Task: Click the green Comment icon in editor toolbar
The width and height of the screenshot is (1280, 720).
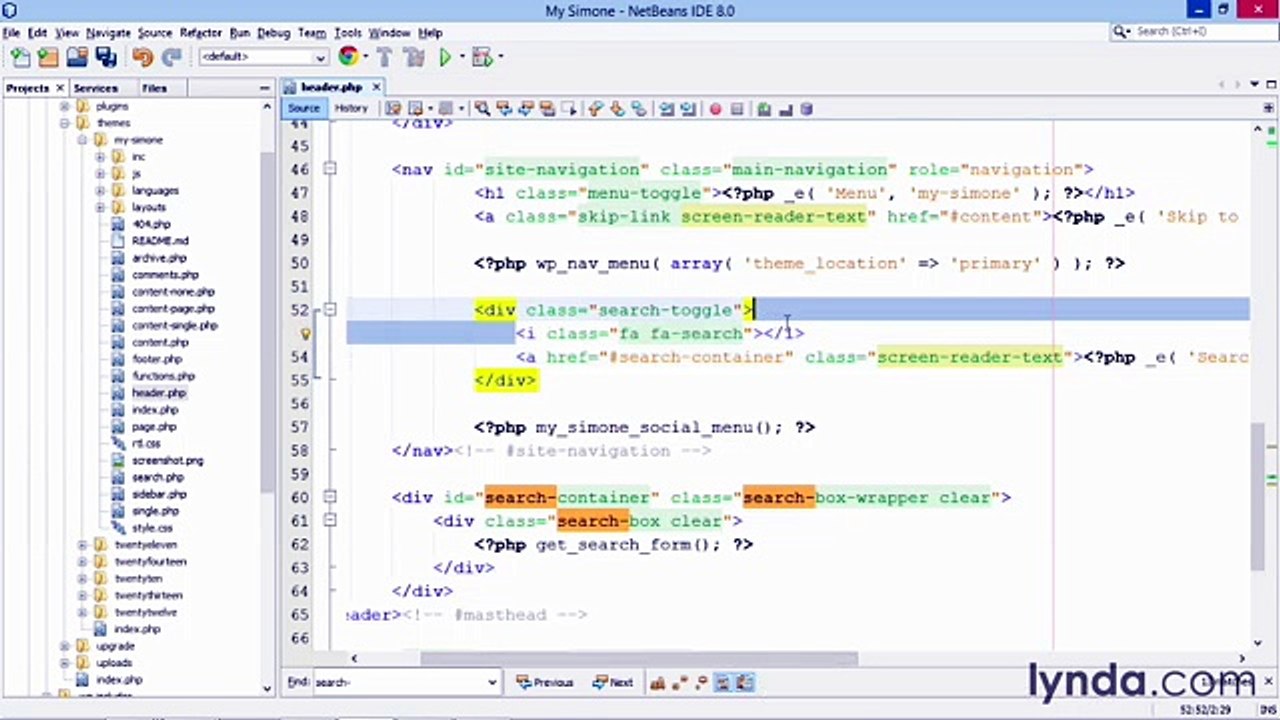Action: tap(764, 108)
